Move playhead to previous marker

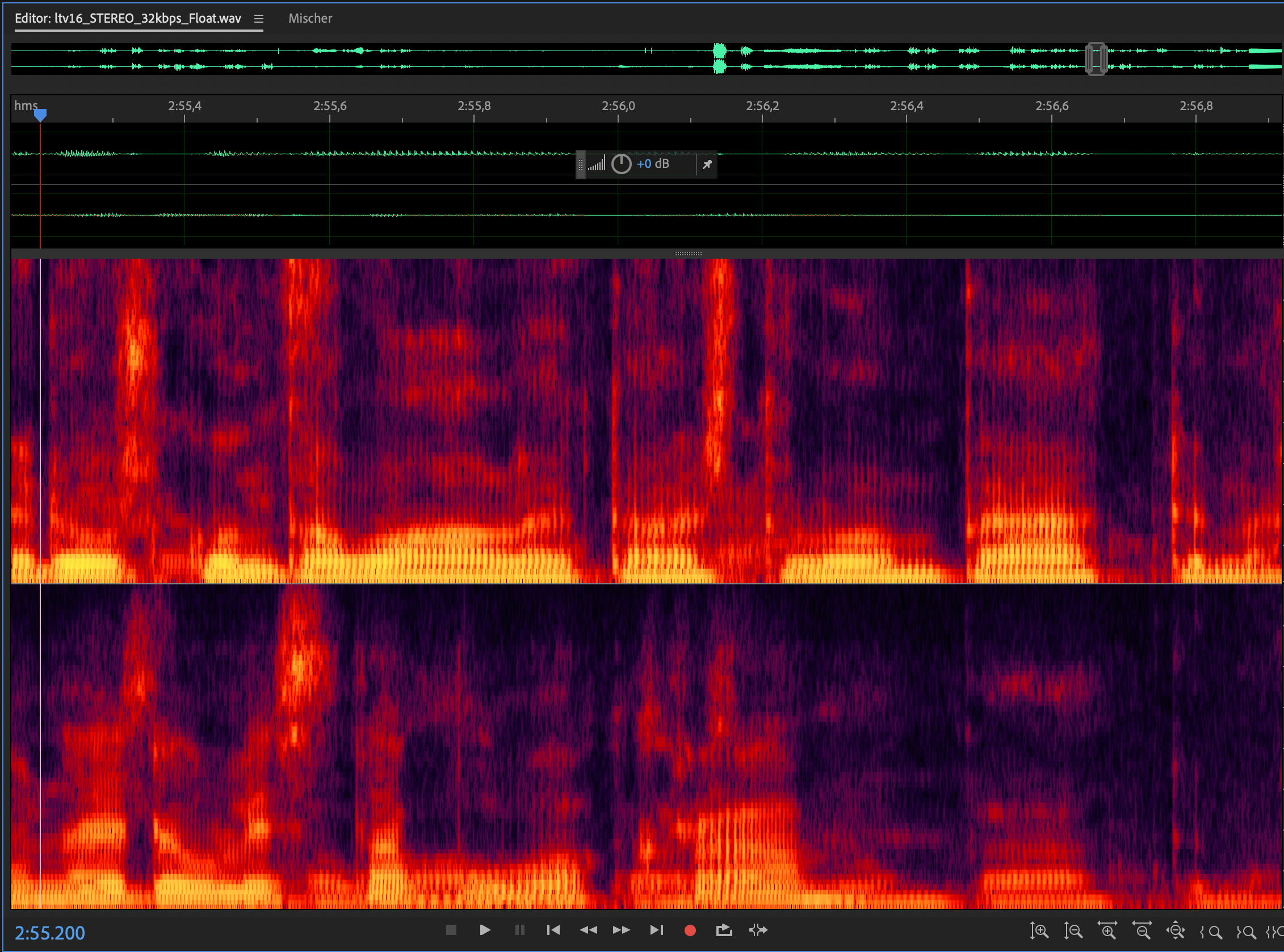553,929
